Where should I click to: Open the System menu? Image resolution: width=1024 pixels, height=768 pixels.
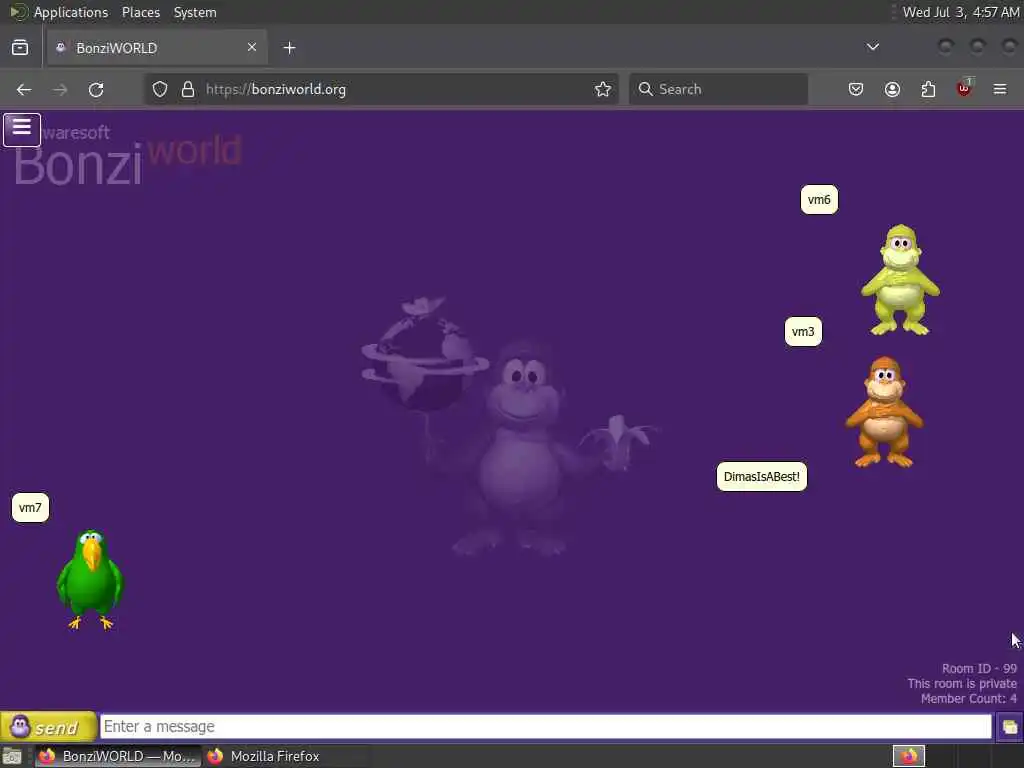(x=195, y=12)
